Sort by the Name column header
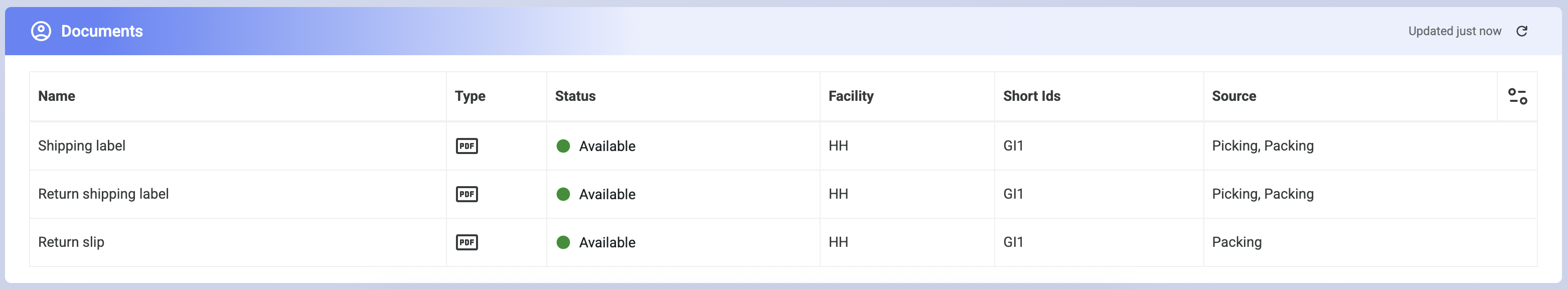The image size is (1568, 289). coord(57,96)
